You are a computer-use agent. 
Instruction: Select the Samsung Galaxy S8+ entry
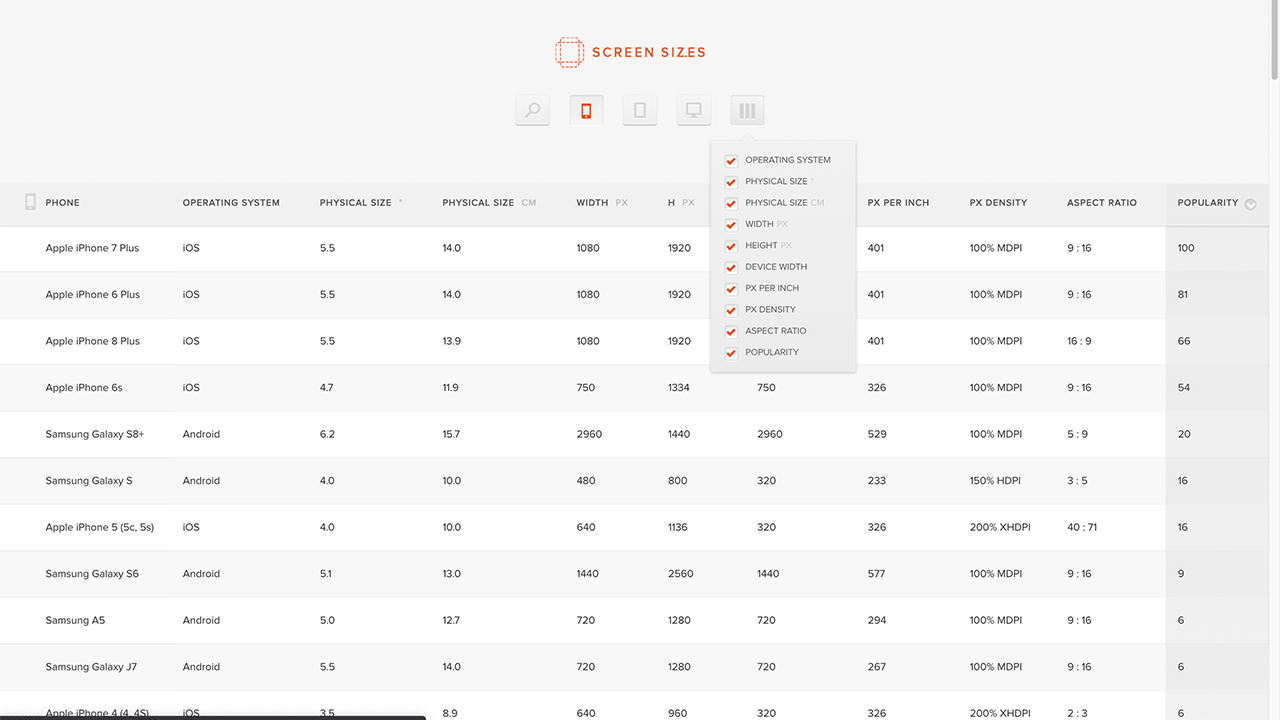pos(95,434)
